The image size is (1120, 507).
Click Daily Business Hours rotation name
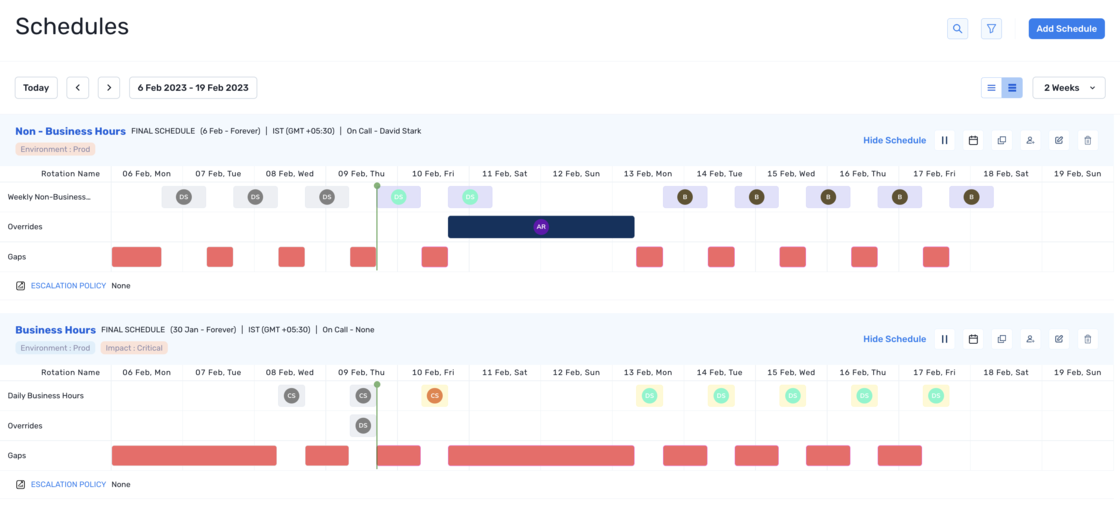tap(46, 396)
